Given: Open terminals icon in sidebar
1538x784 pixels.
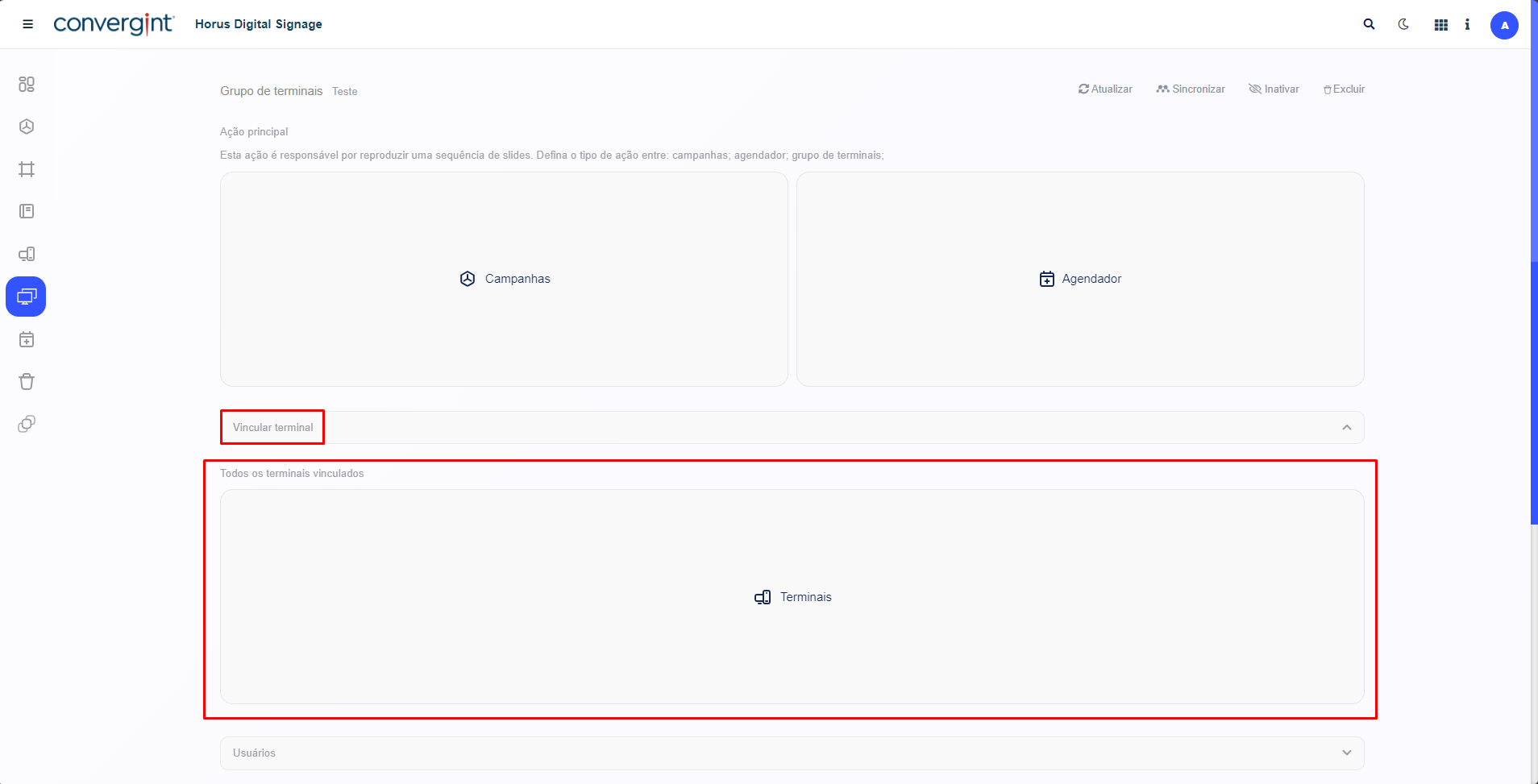Looking at the screenshot, I should pyautogui.click(x=27, y=254).
